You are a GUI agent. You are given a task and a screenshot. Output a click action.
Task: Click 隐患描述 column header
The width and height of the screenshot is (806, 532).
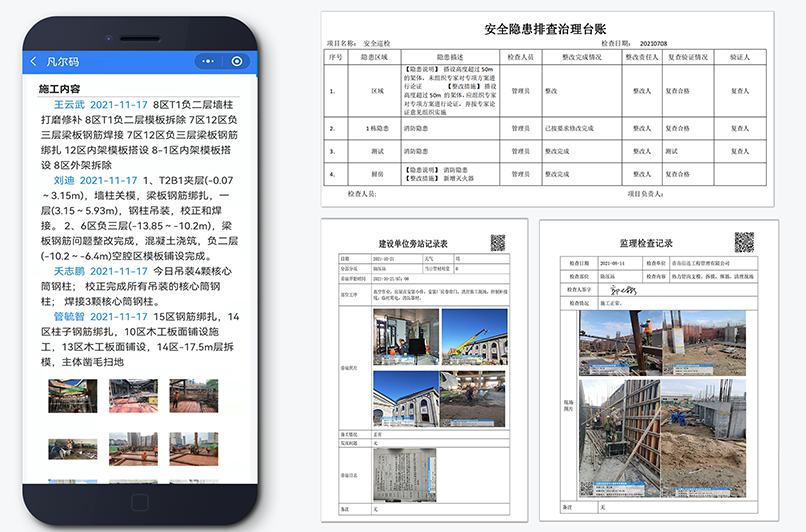click(x=450, y=57)
